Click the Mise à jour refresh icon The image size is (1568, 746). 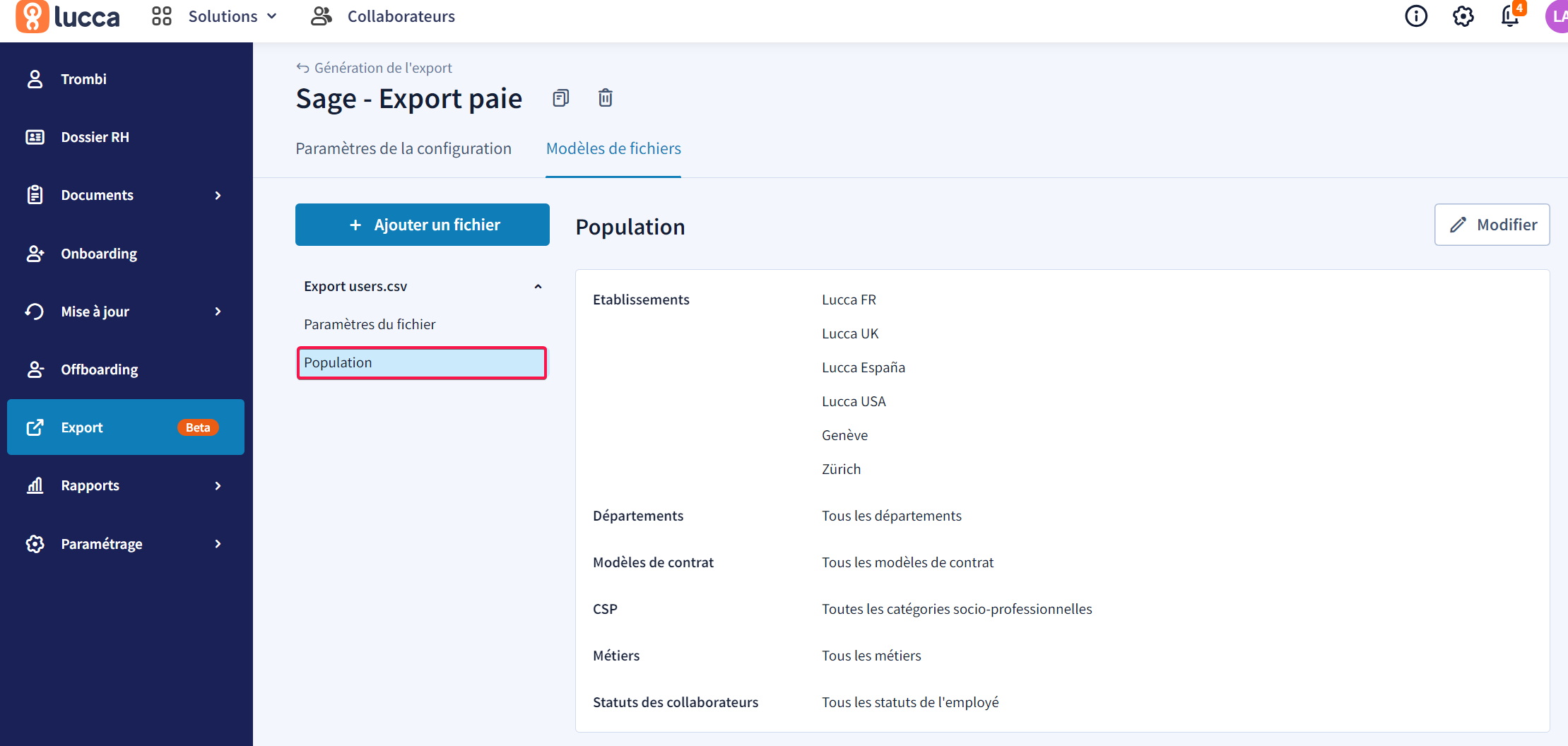(x=35, y=312)
